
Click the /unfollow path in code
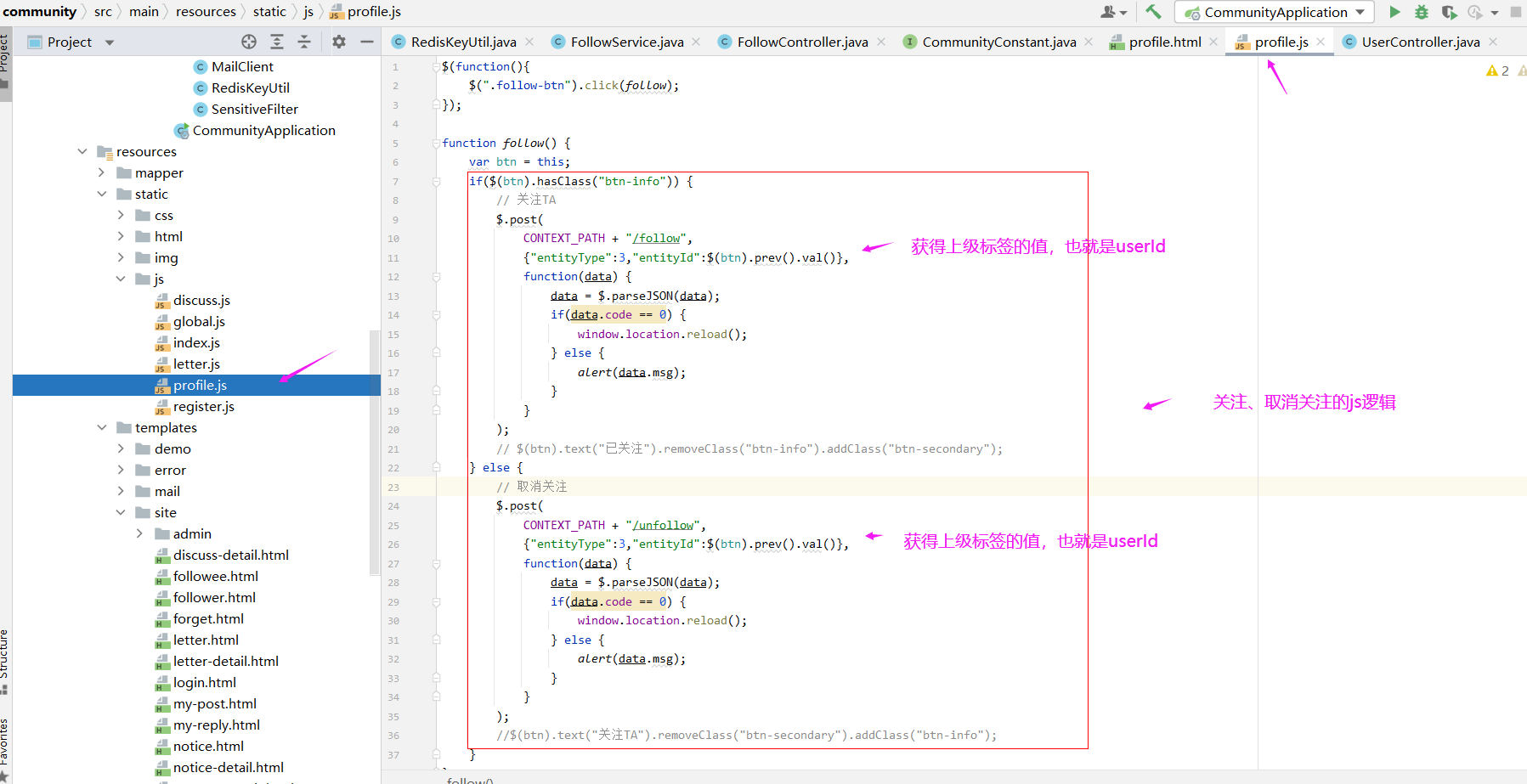(x=665, y=525)
